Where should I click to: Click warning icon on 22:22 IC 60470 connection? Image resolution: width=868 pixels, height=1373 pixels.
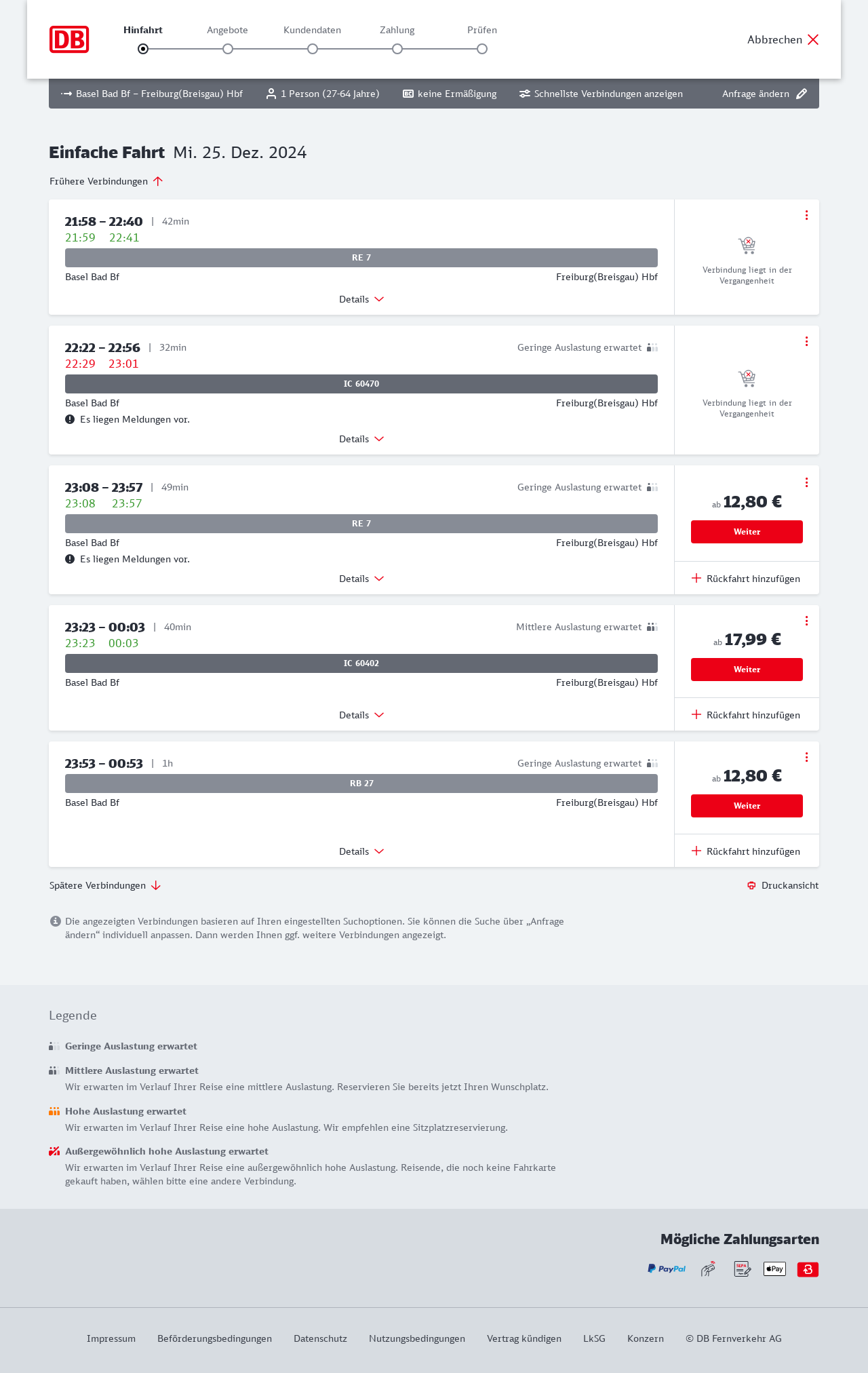(70, 419)
